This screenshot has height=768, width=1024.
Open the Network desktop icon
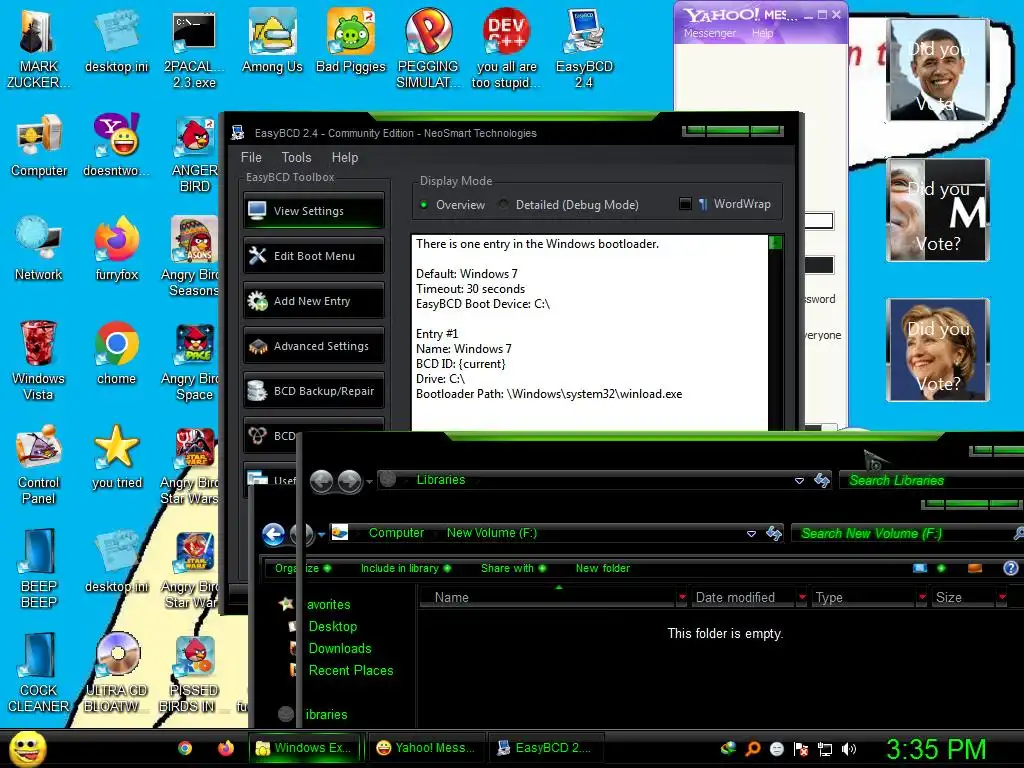(39, 249)
